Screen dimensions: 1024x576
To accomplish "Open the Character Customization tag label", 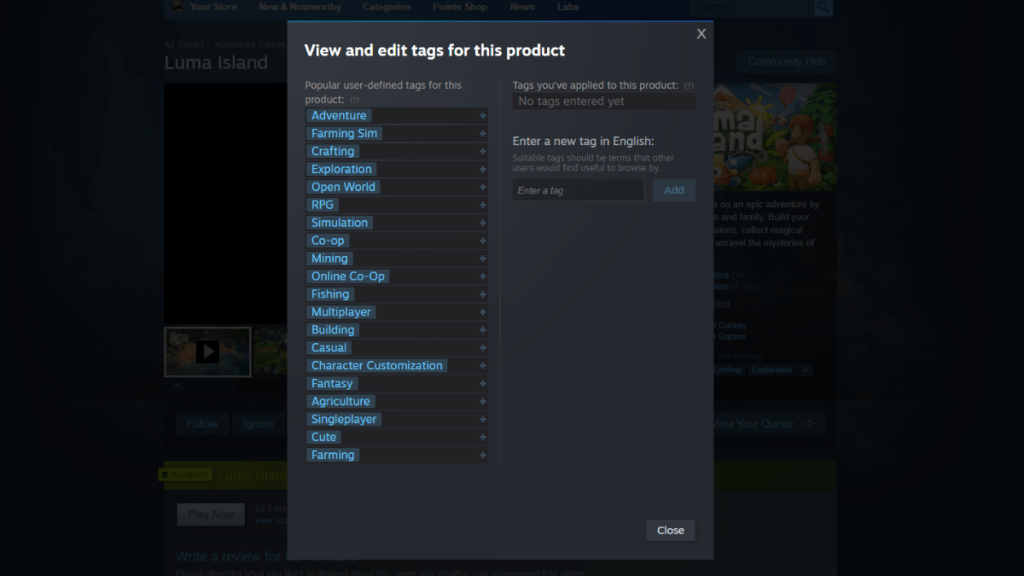I will (377, 366).
